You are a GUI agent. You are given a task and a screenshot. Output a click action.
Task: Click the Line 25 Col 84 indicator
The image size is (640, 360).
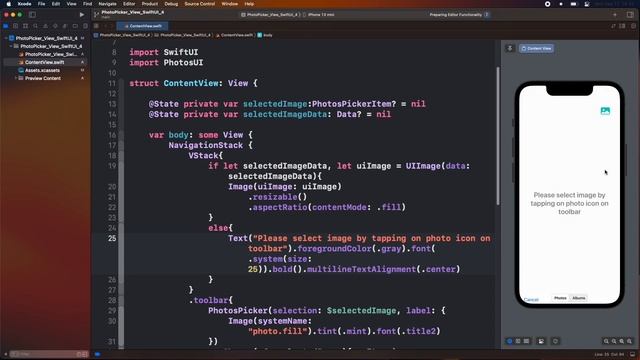pyautogui.click(x=609, y=354)
